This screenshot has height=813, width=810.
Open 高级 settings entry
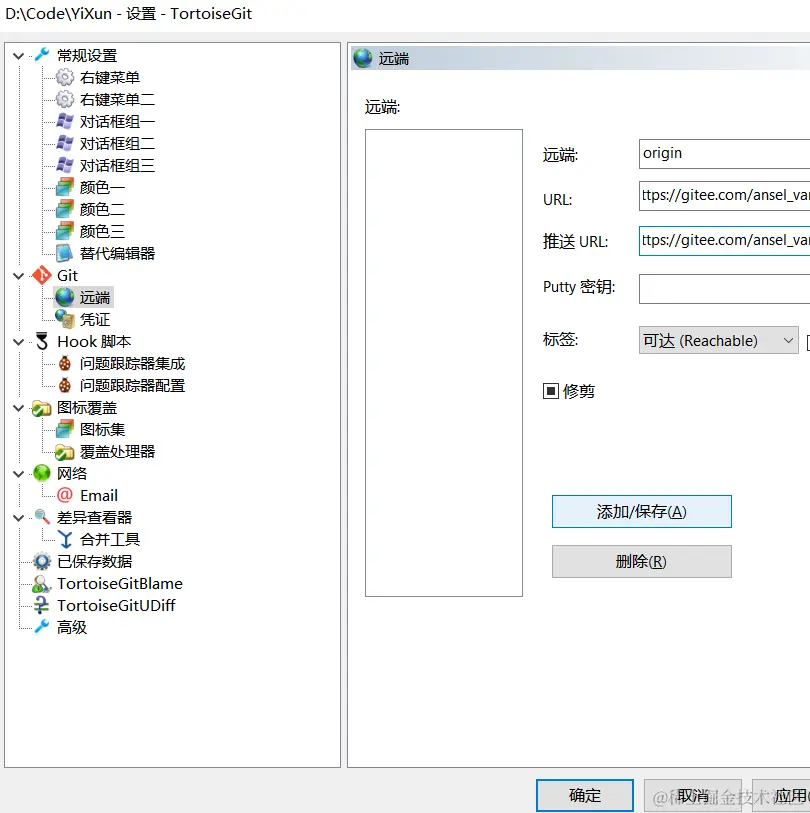tap(72, 627)
